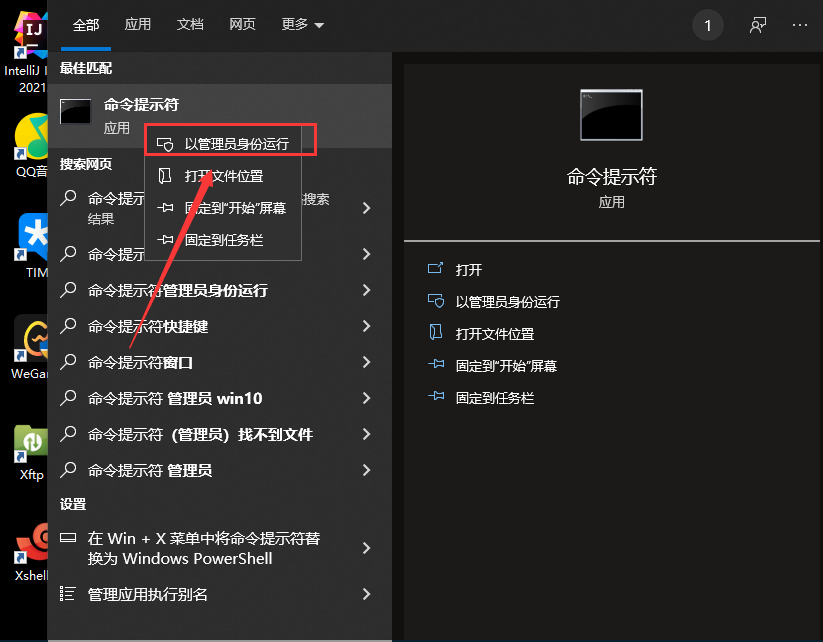Screen dimensions: 823x642
Task: Choose 打开文件位置 in context menu
Action: [x=223, y=176]
